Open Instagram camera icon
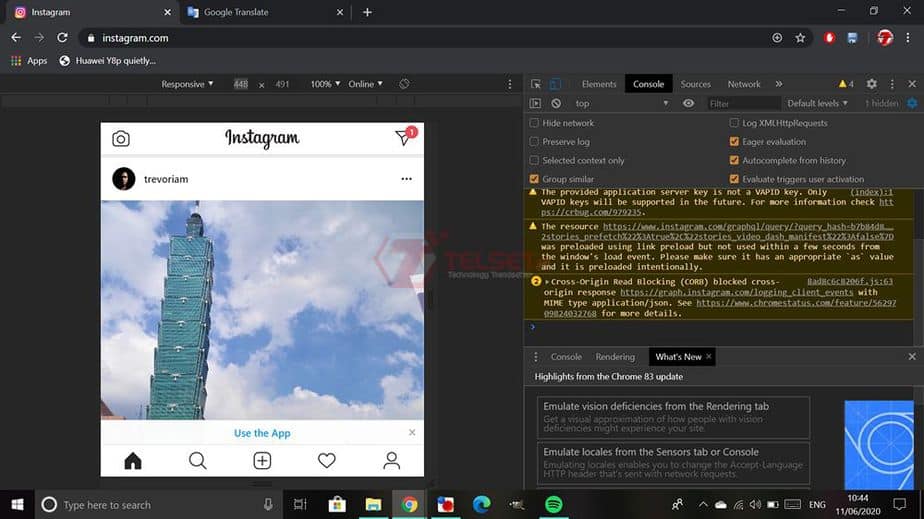924x519 pixels. [x=121, y=139]
